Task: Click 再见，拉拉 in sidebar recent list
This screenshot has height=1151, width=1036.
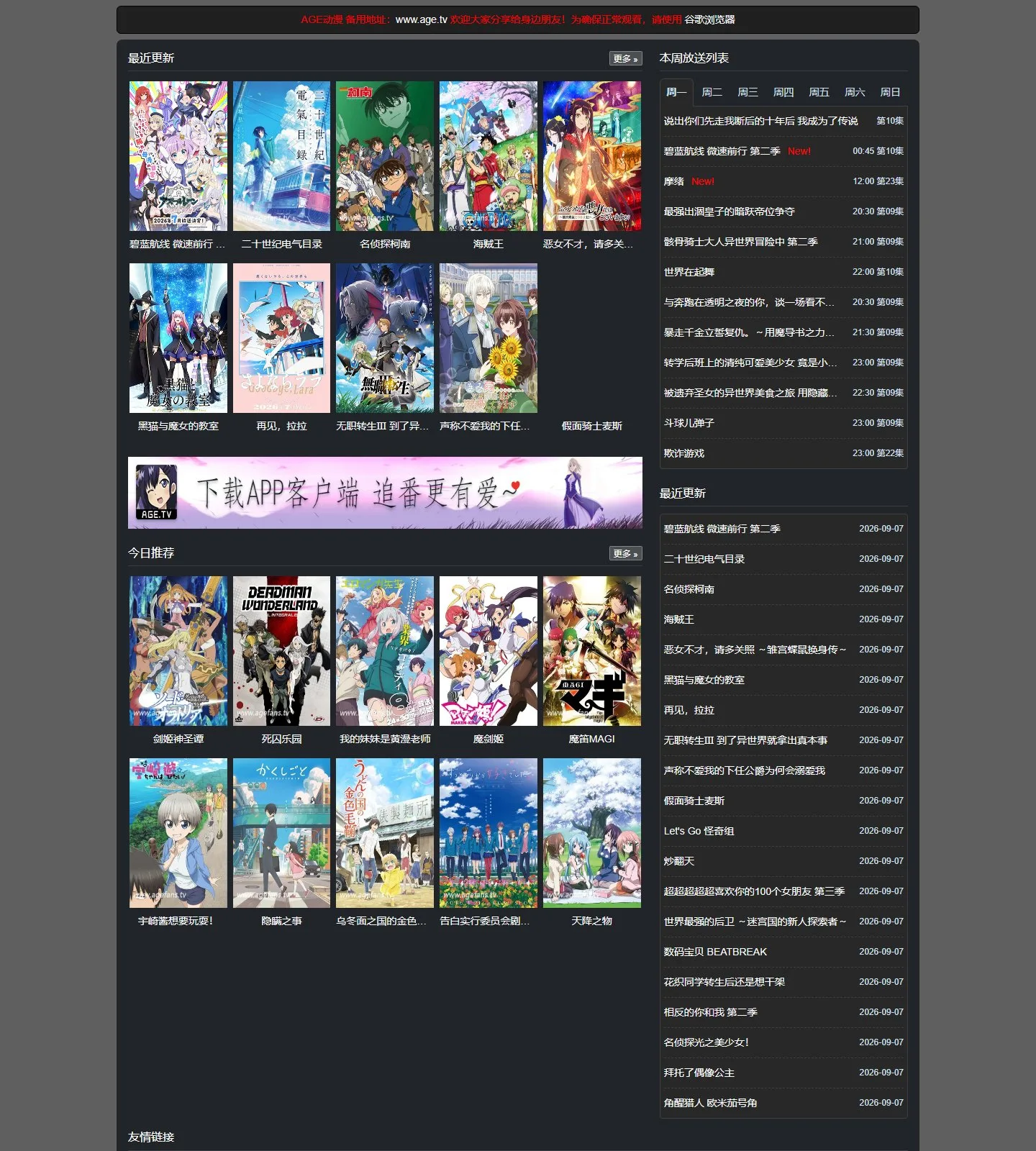Action: click(x=689, y=710)
